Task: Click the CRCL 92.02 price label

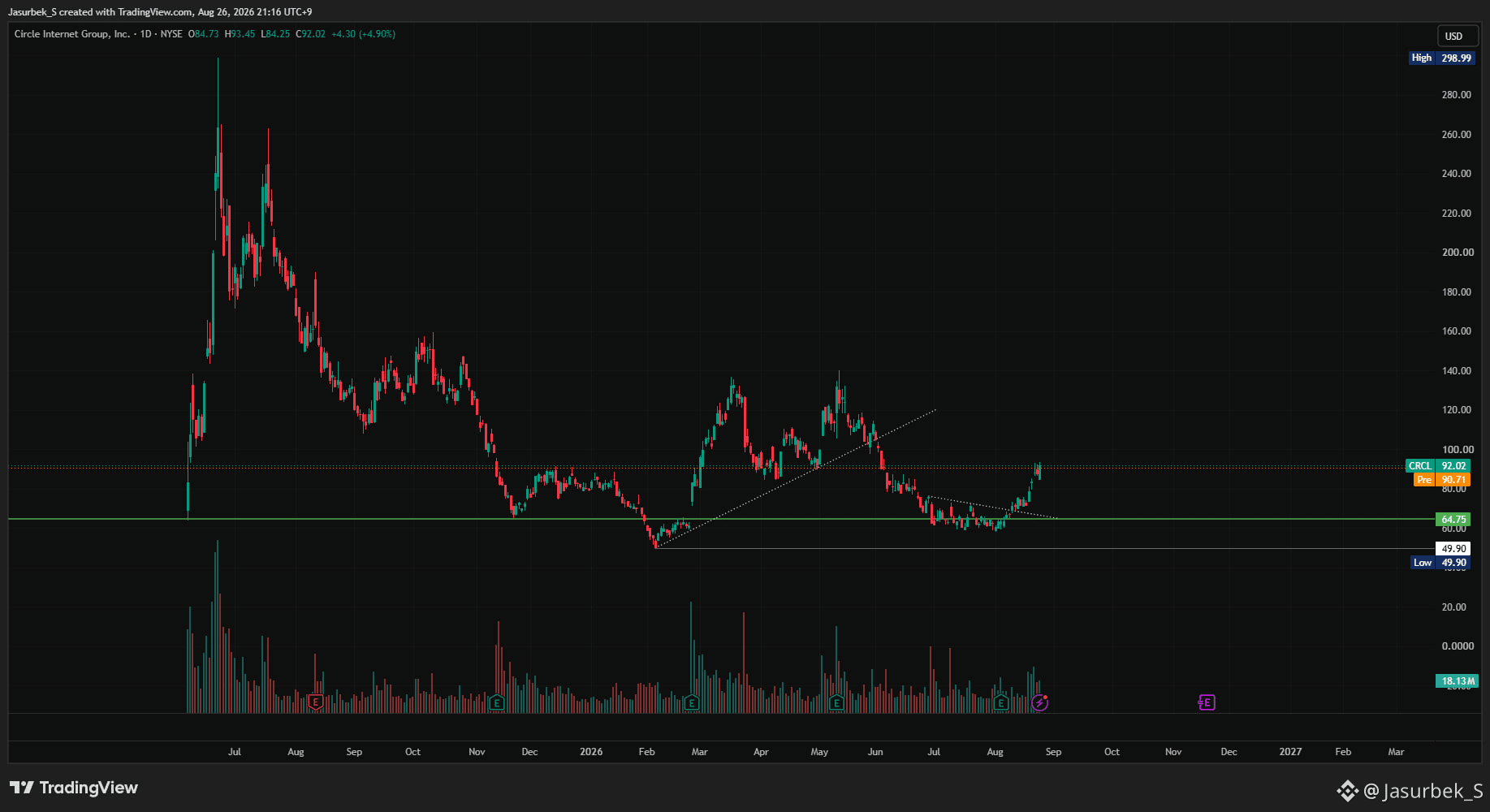Action: coord(1438,466)
